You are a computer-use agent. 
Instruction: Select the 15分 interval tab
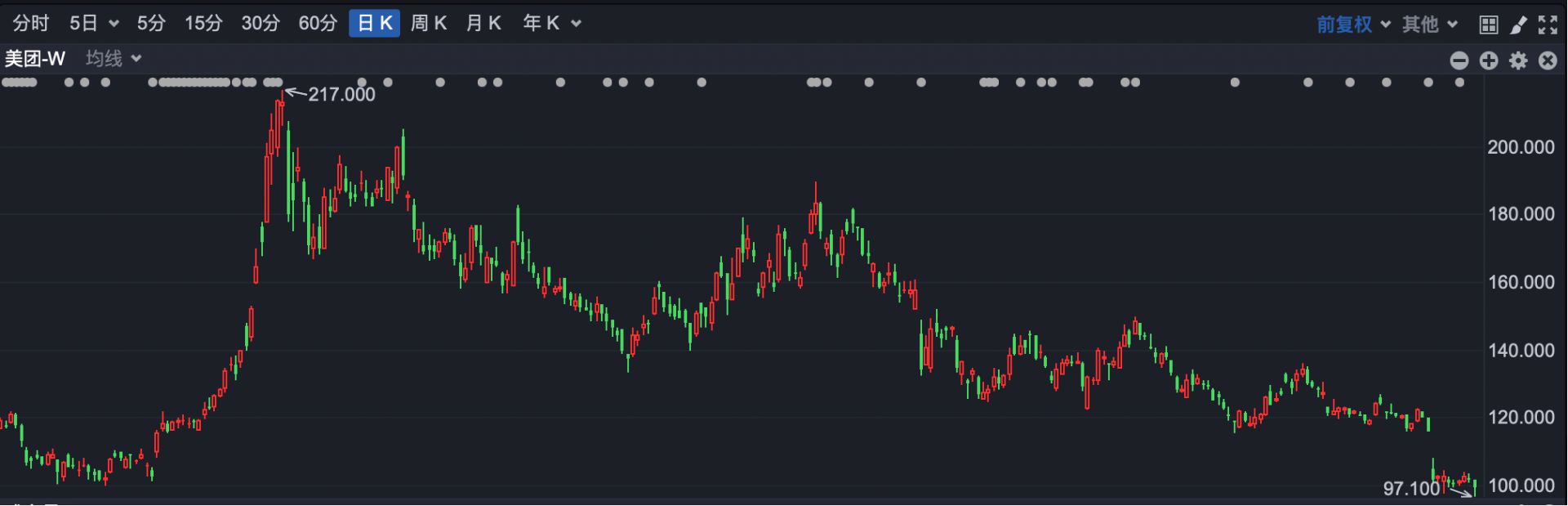point(203,24)
